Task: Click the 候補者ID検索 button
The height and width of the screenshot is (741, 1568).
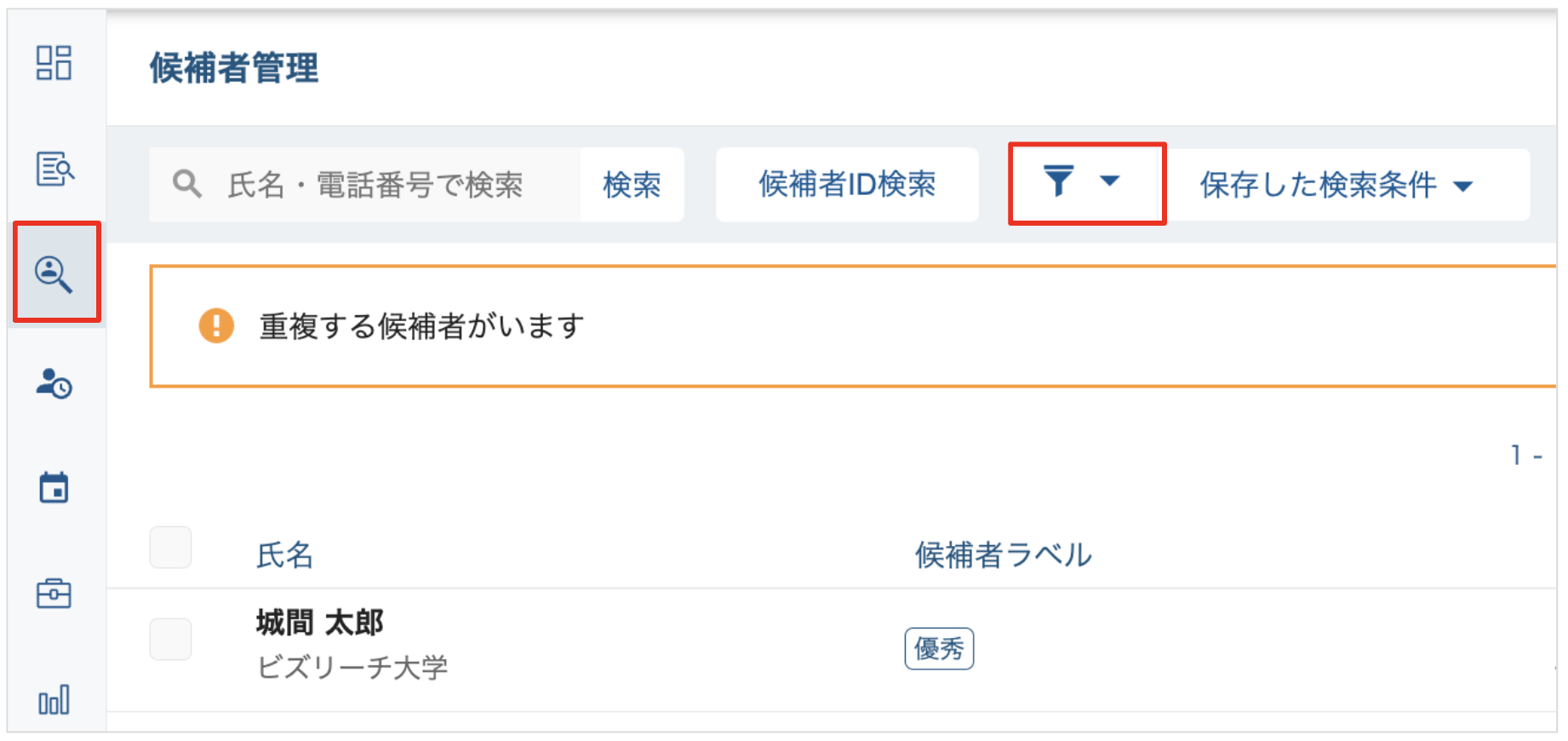Action: tap(847, 185)
